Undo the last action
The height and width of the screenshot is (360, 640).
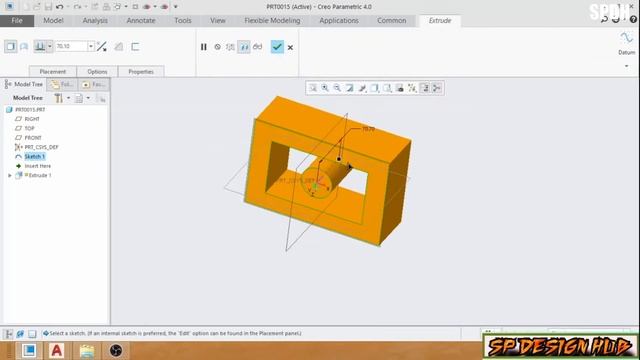(x=60, y=7)
